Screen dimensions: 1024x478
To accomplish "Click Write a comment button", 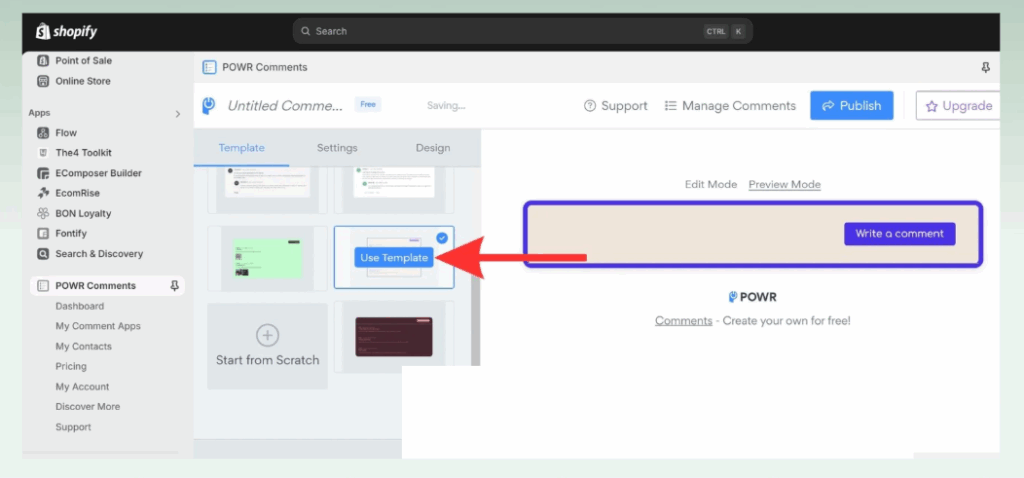I will pyautogui.click(x=899, y=234).
